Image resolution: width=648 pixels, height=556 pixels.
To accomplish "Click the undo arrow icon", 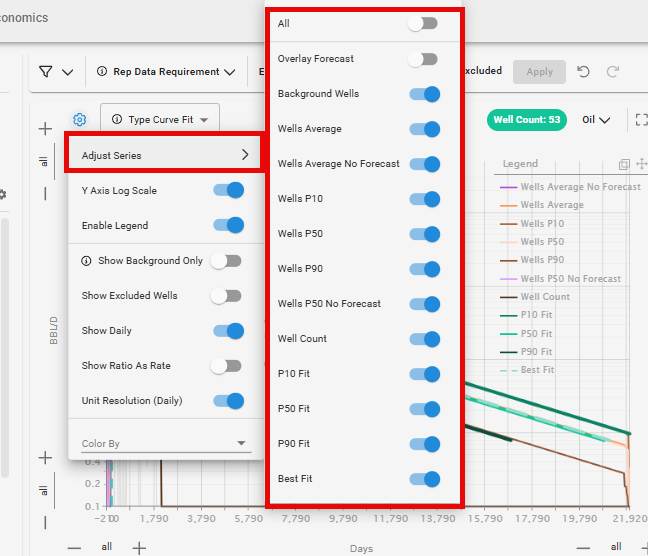I will tap(583, 72).
